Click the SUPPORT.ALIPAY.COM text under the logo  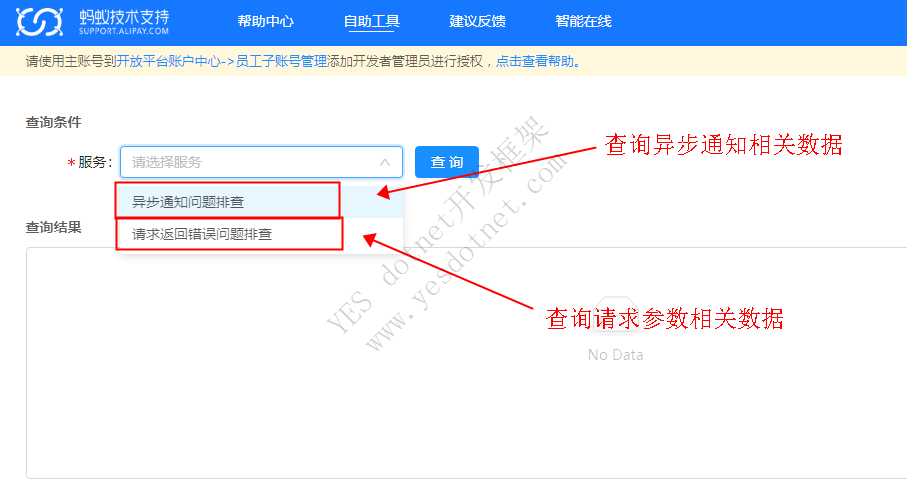coord(124,33)
